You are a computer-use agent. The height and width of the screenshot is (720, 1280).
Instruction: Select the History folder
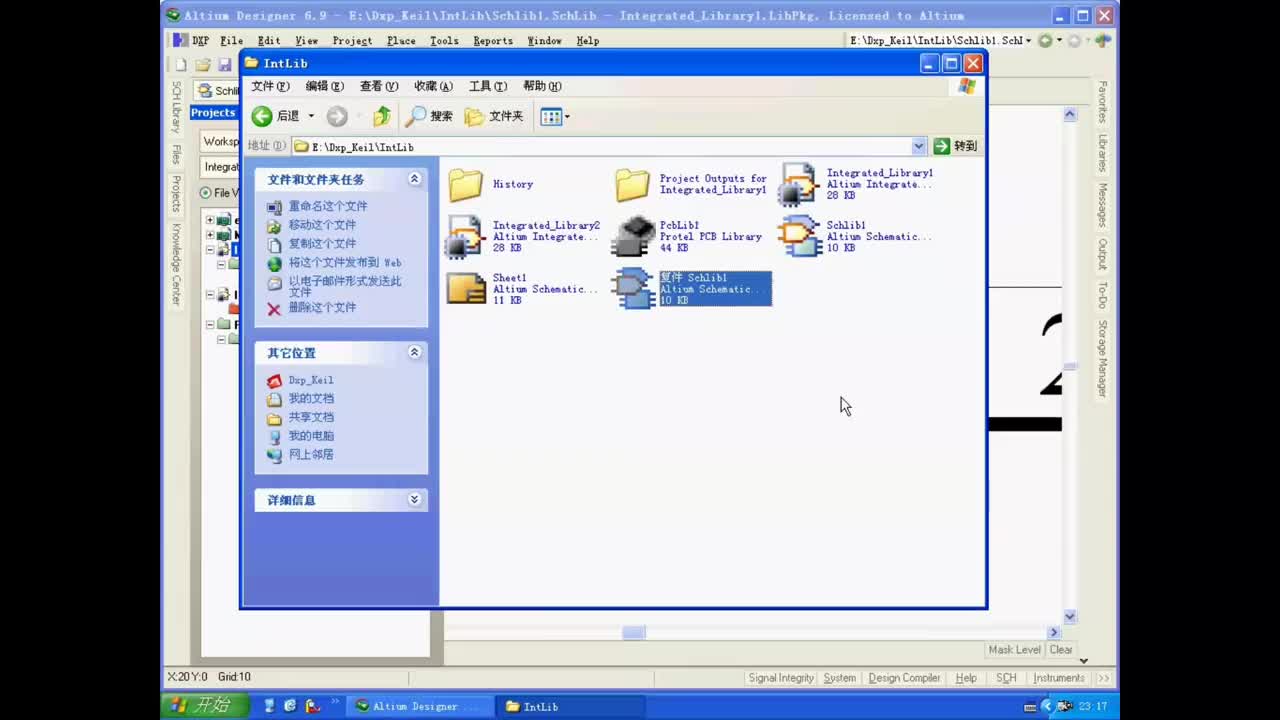(x=490, y=184)
